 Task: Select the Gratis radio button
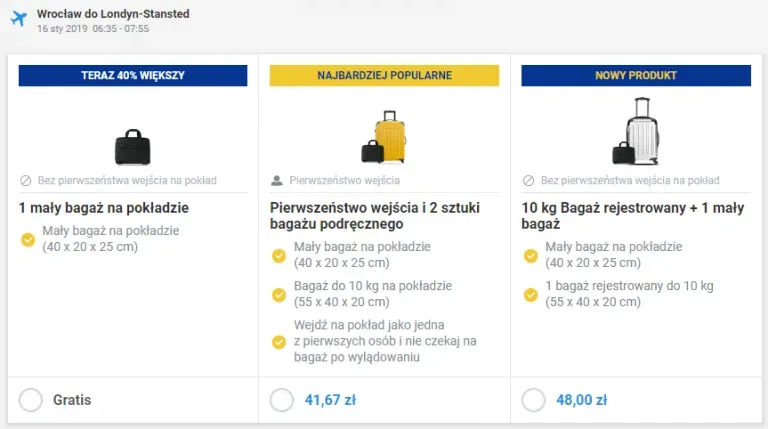click(31, 400)
